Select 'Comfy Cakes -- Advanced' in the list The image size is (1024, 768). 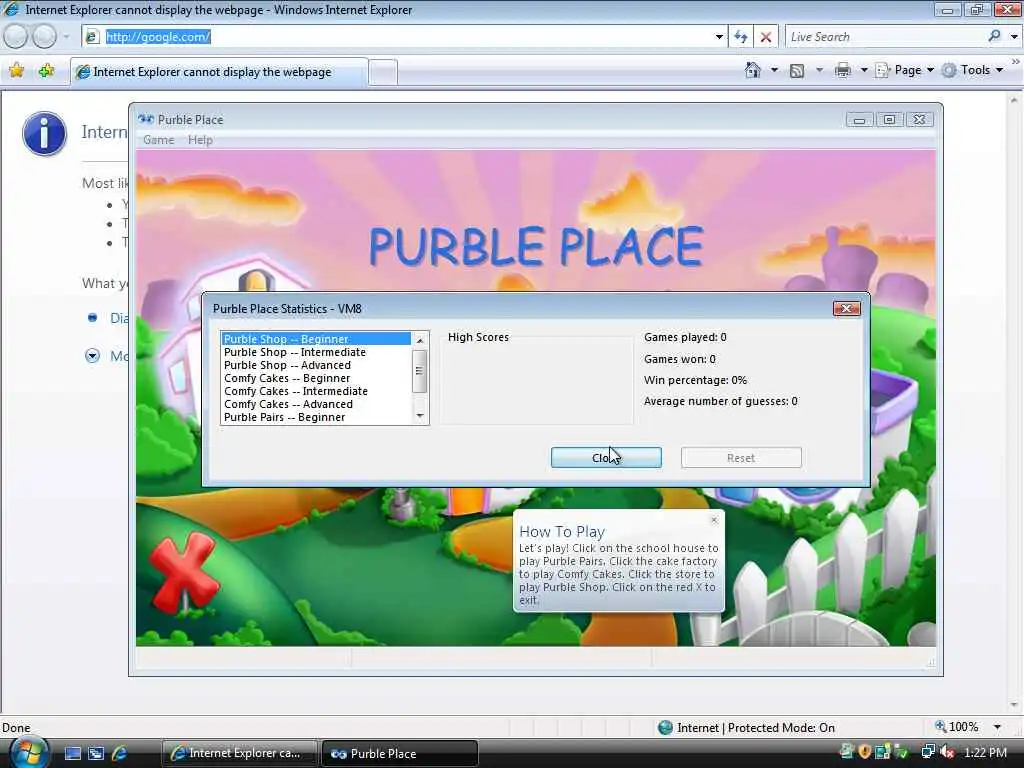[316, 404]
